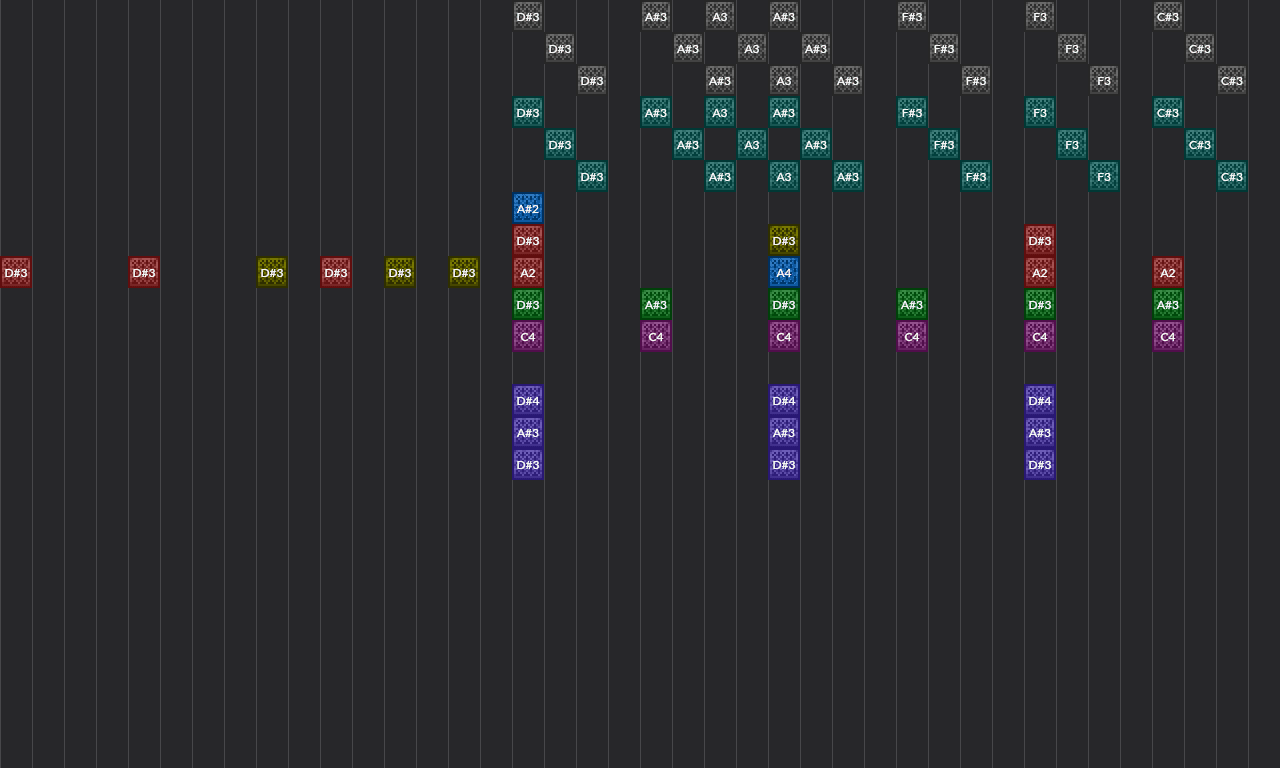Click teal F#3 in lowest teal row
Viewport: 1280px width, 768px height.
[x=976, y=176]
